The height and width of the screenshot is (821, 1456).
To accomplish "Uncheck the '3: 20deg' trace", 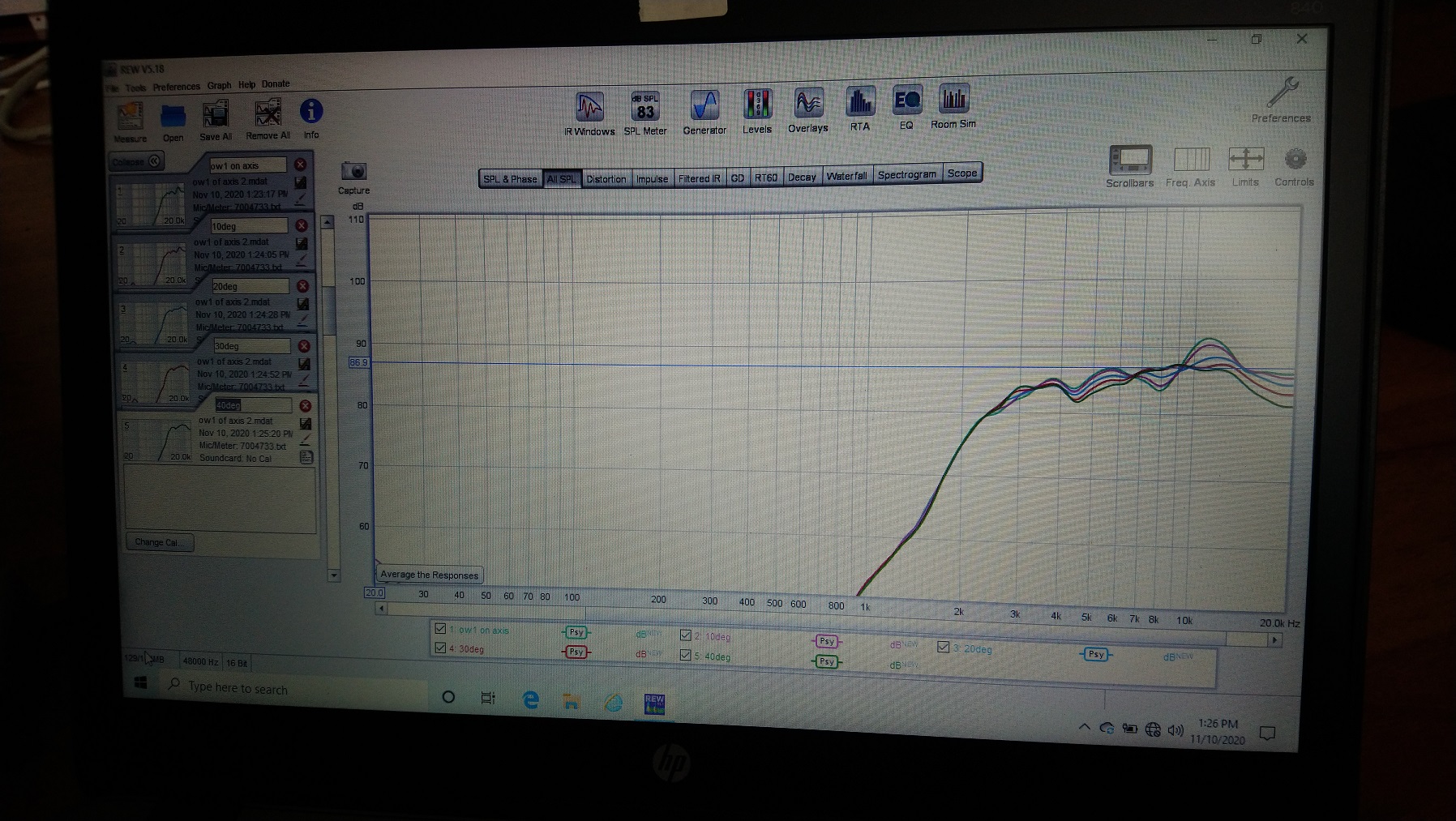I will point(943,647).
